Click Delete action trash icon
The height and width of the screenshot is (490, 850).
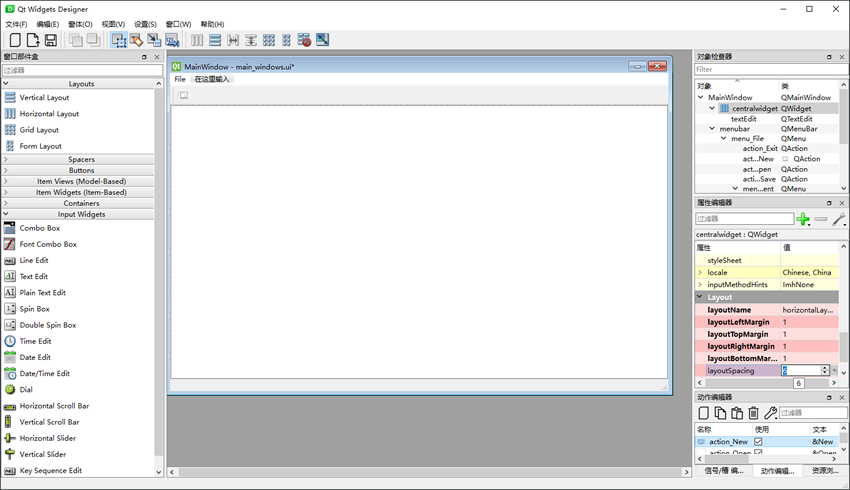tap(754, 413)
